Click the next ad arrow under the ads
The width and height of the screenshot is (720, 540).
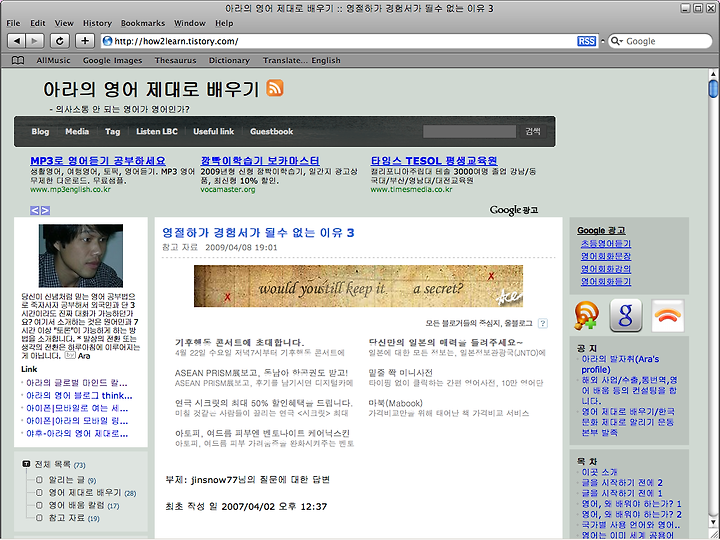[x=45, y=210]
